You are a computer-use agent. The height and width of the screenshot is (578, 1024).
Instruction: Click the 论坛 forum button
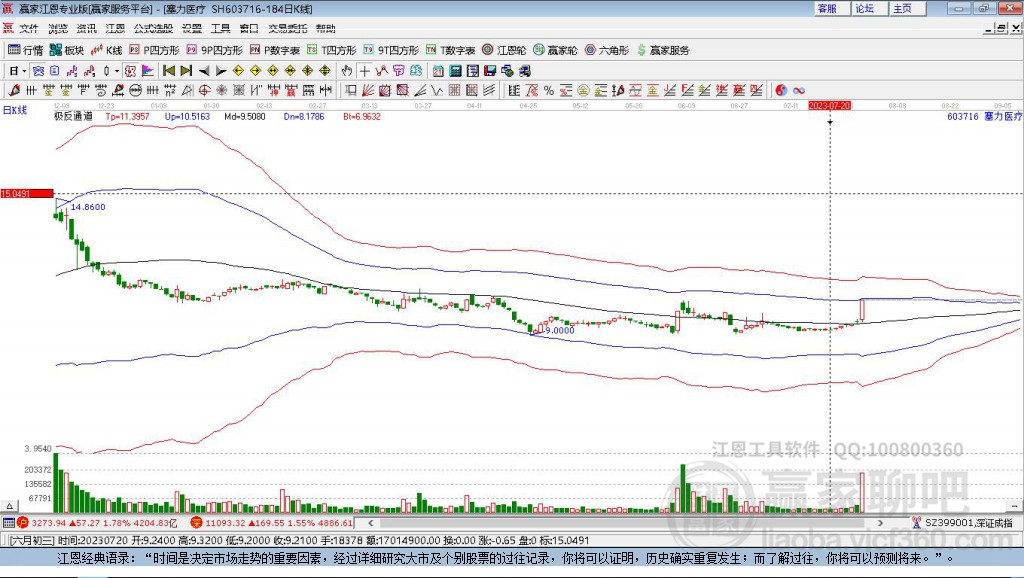(x=867, y=8)
